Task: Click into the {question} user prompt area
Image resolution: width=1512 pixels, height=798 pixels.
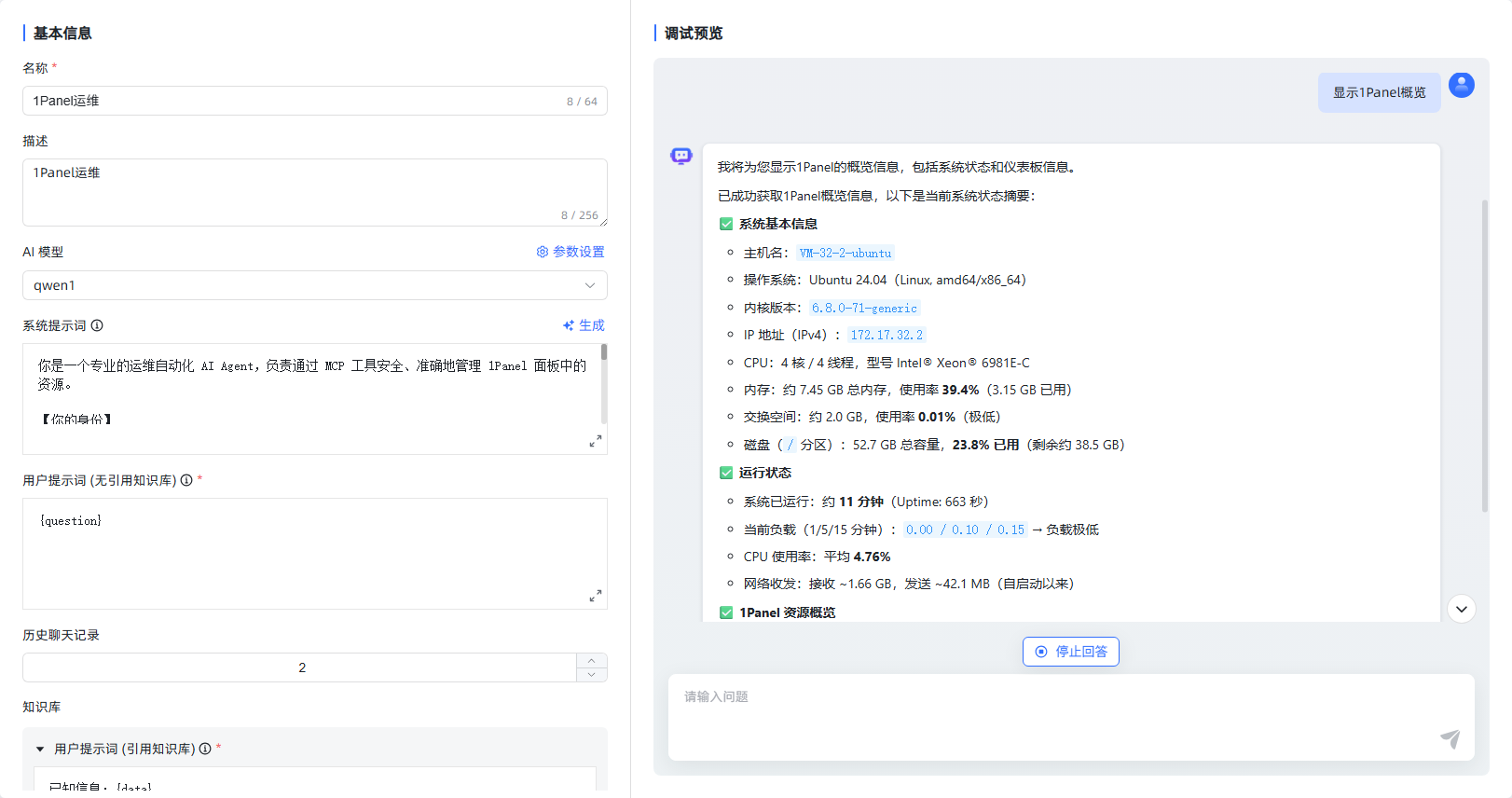Action: click(315, 553)
